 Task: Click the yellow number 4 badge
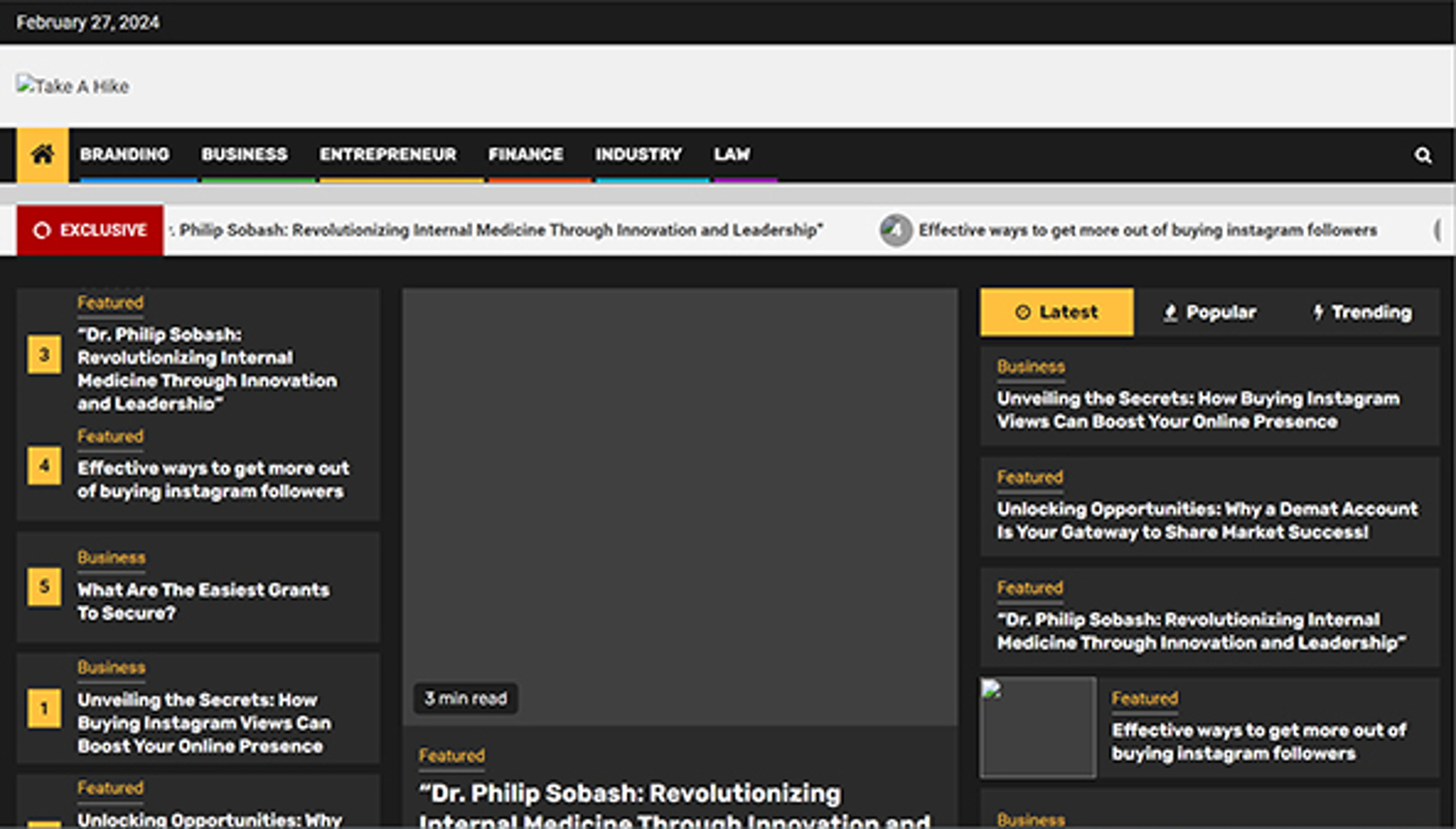44,466
